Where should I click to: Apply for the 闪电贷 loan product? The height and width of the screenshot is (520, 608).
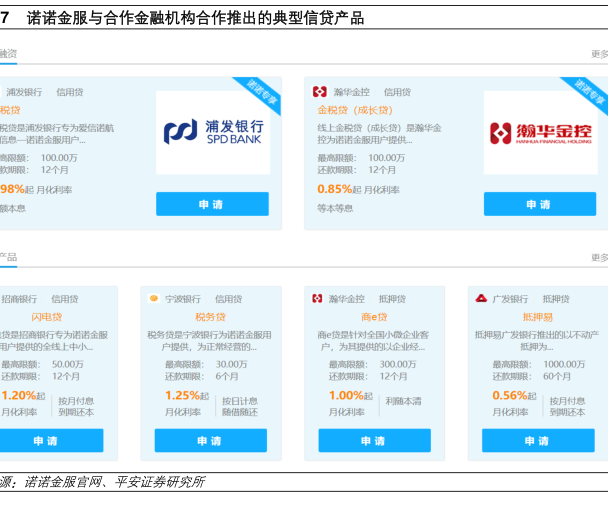click(x=46, y=441)
